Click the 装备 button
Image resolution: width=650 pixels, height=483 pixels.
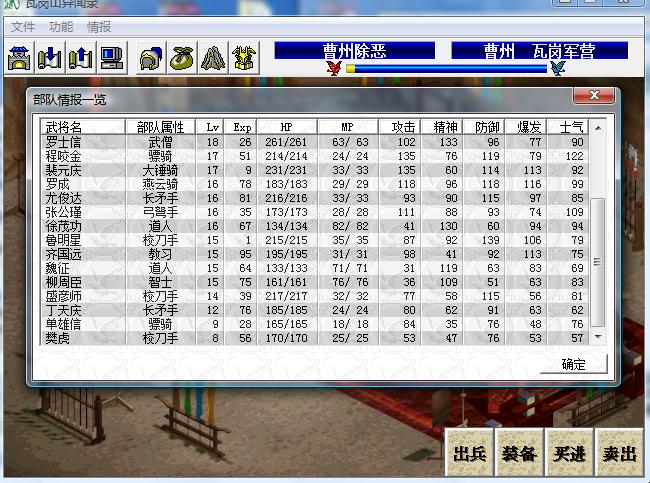pos(519,453)
